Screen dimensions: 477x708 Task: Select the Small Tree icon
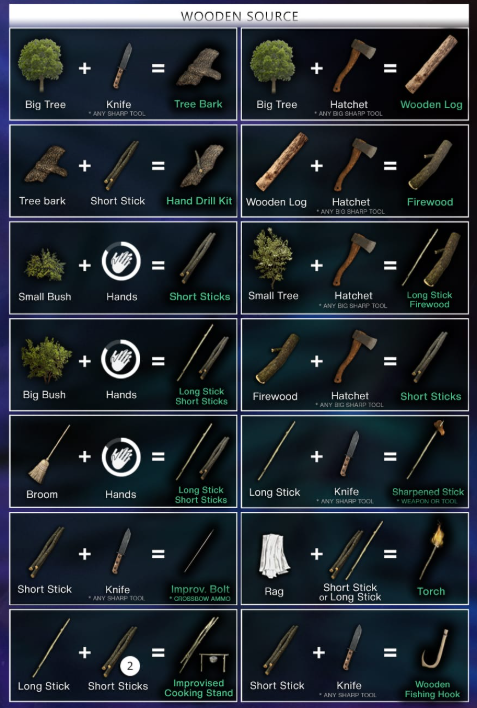(x=271, y=257)
